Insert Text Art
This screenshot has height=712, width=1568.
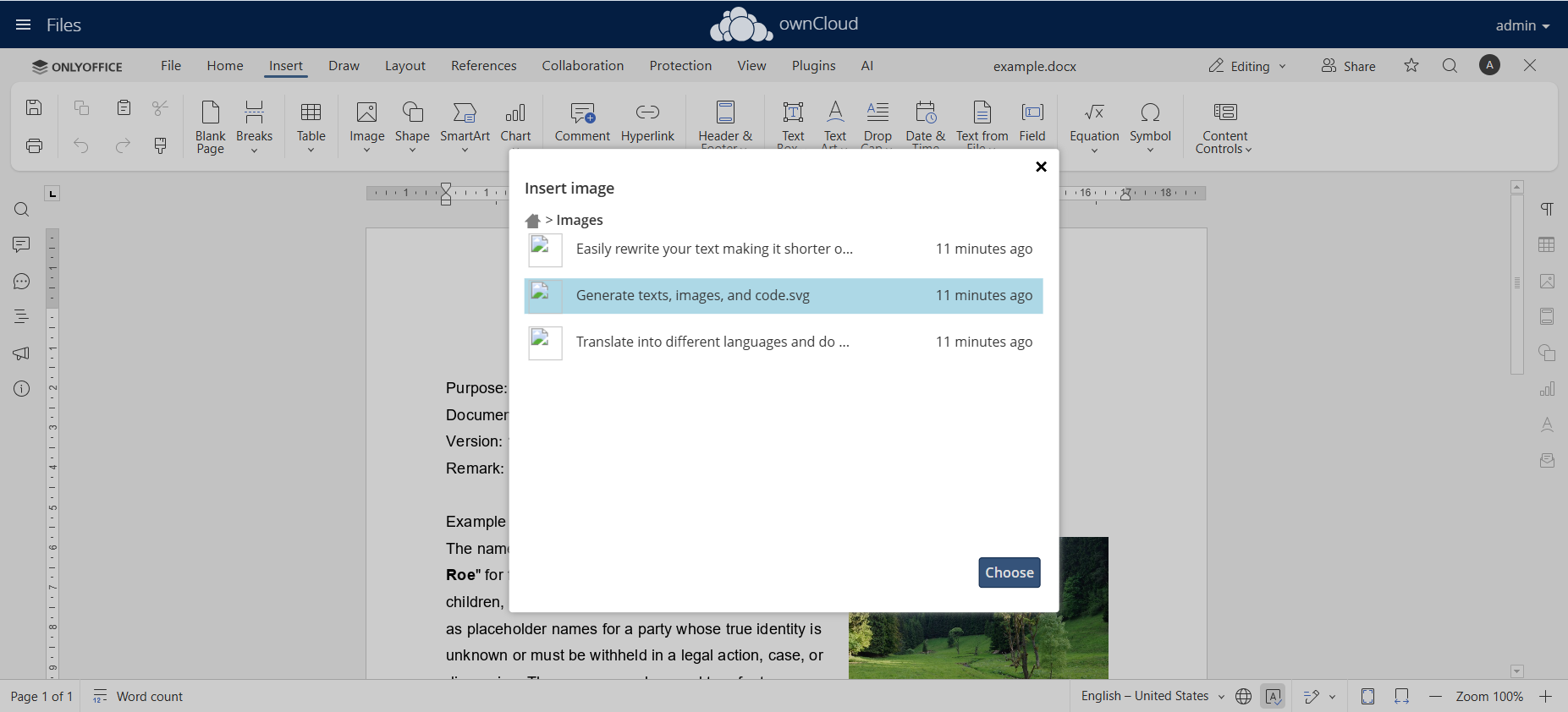click(x=835, y=123)
